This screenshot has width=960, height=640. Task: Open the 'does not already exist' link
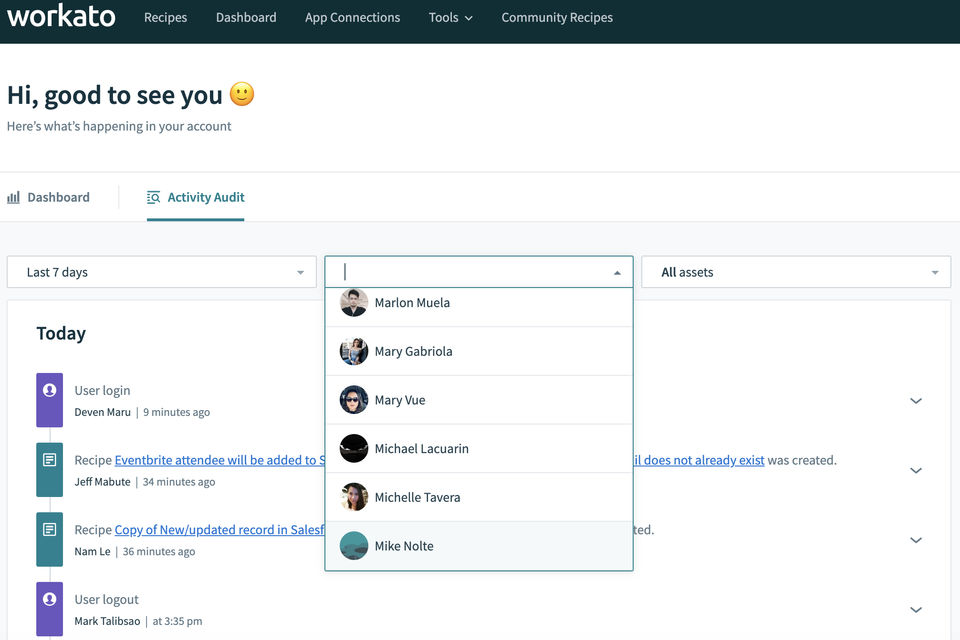[x=699, y=460]
